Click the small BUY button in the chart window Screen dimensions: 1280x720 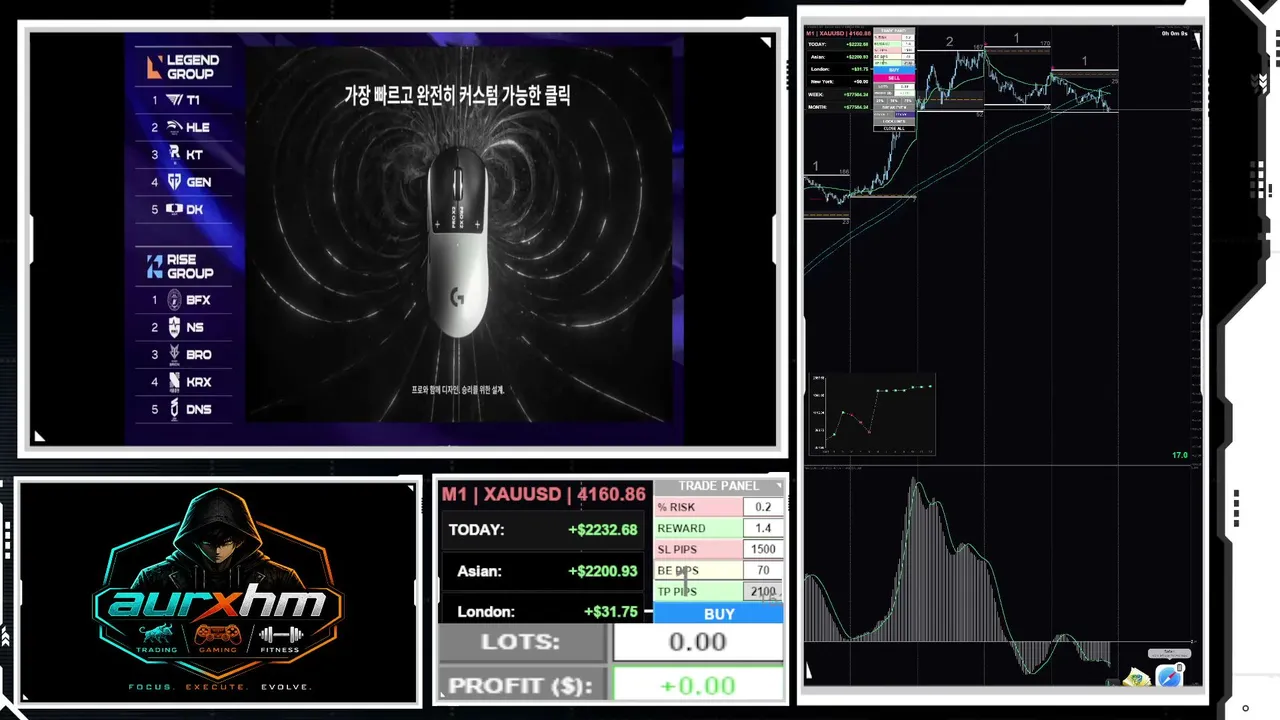(x=894, y=70)
